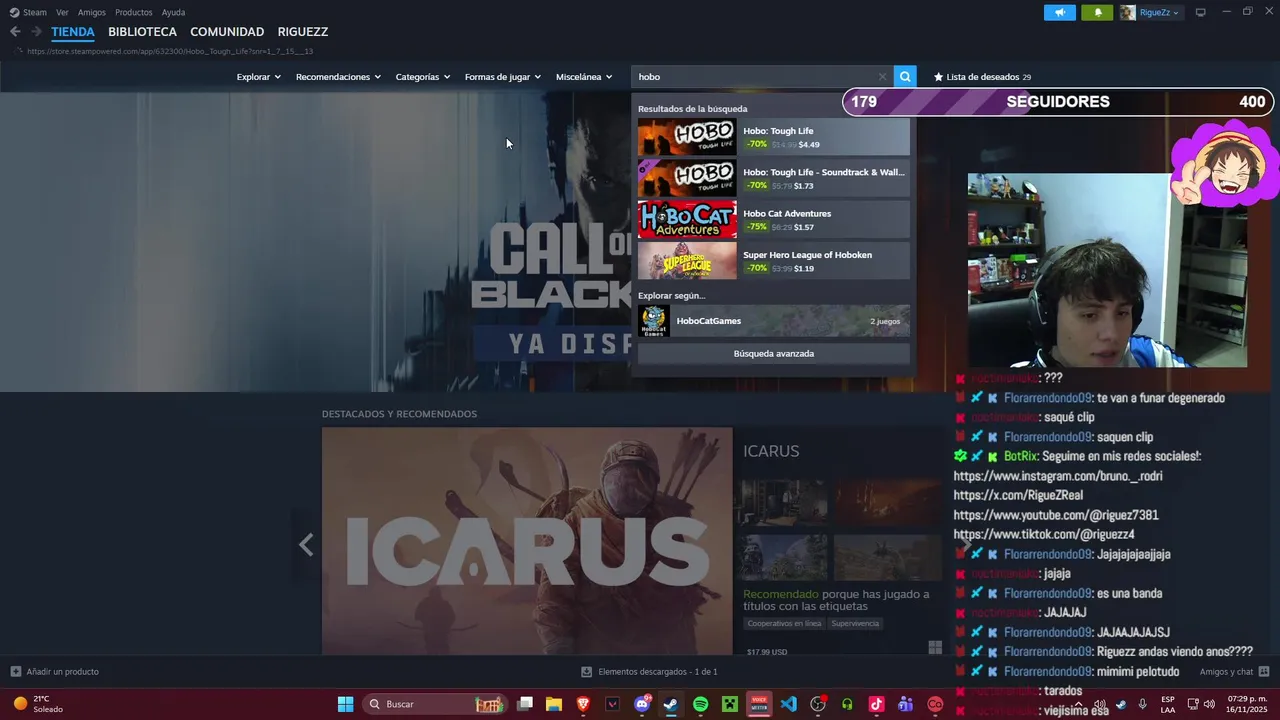Click the Supervivencia tag
This screenshot has height=720, width=1280.
coord(855,623)
